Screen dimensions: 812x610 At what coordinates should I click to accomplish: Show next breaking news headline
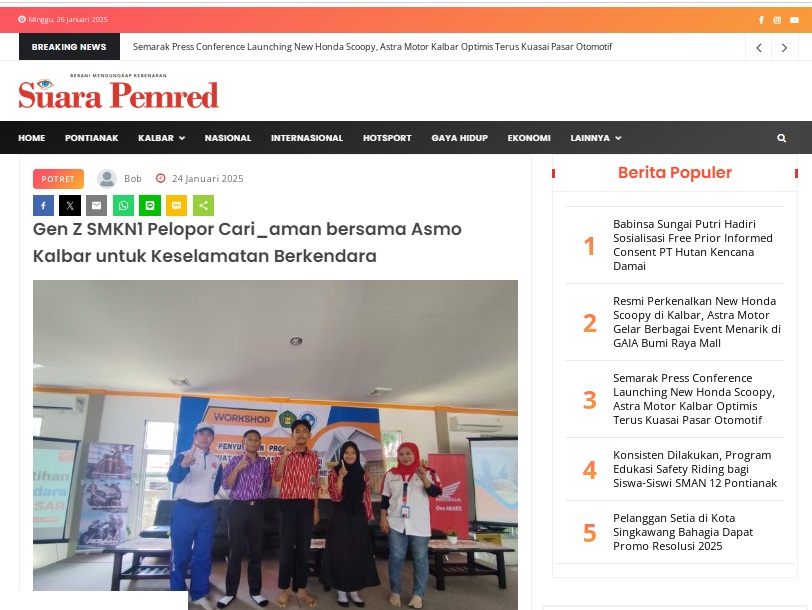click(x=784, y=48)
